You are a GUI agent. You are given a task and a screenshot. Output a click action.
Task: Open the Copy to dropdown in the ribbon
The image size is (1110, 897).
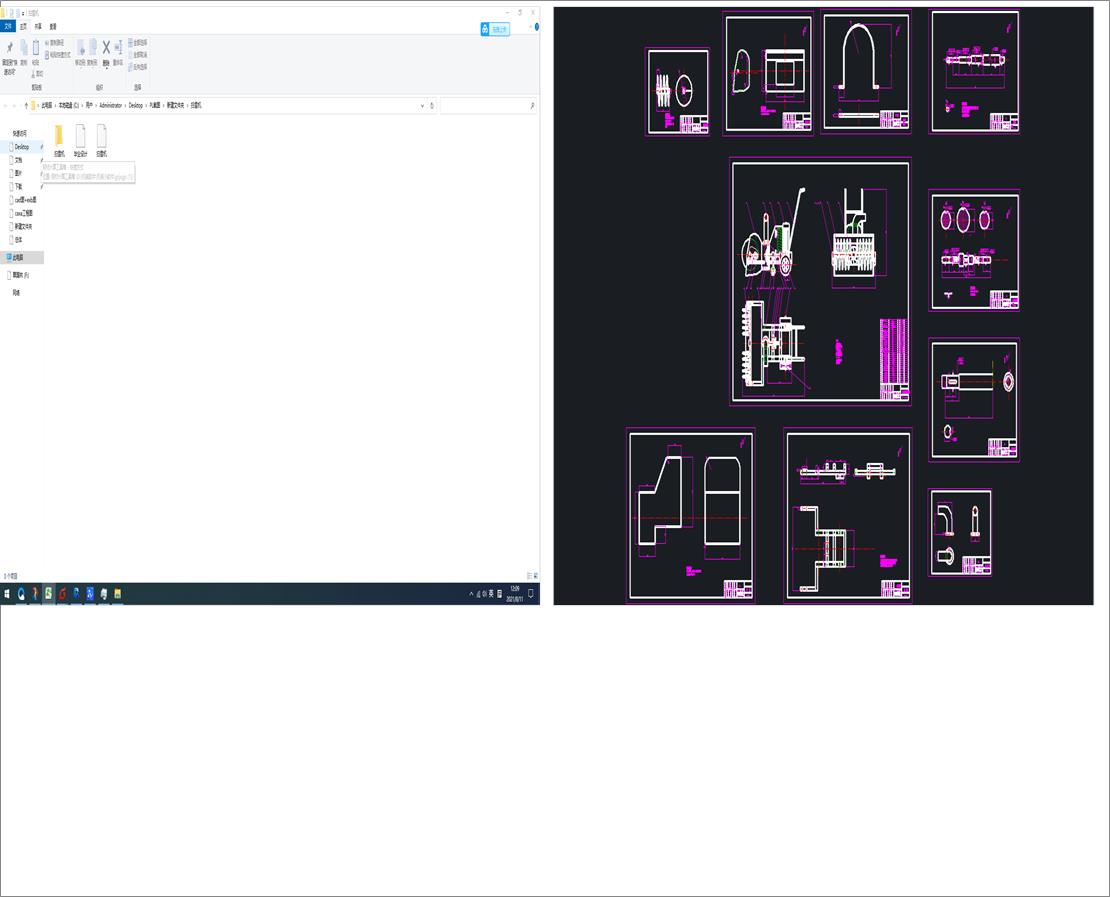(x=93, y=53)
